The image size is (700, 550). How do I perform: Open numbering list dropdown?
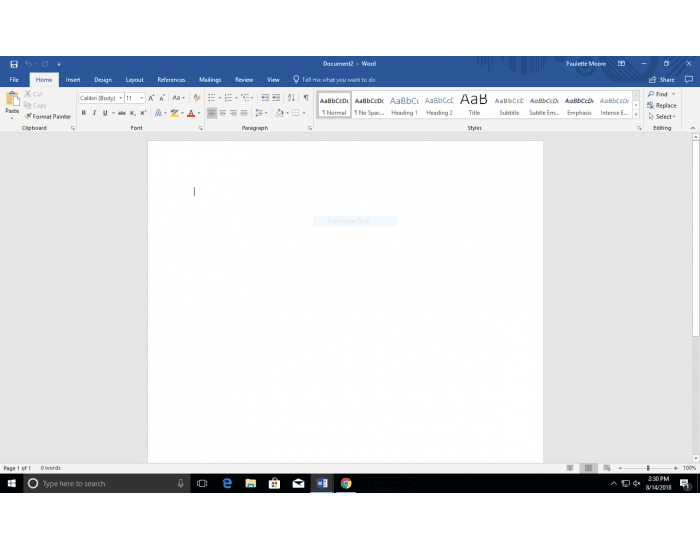[x=236, y=98]
